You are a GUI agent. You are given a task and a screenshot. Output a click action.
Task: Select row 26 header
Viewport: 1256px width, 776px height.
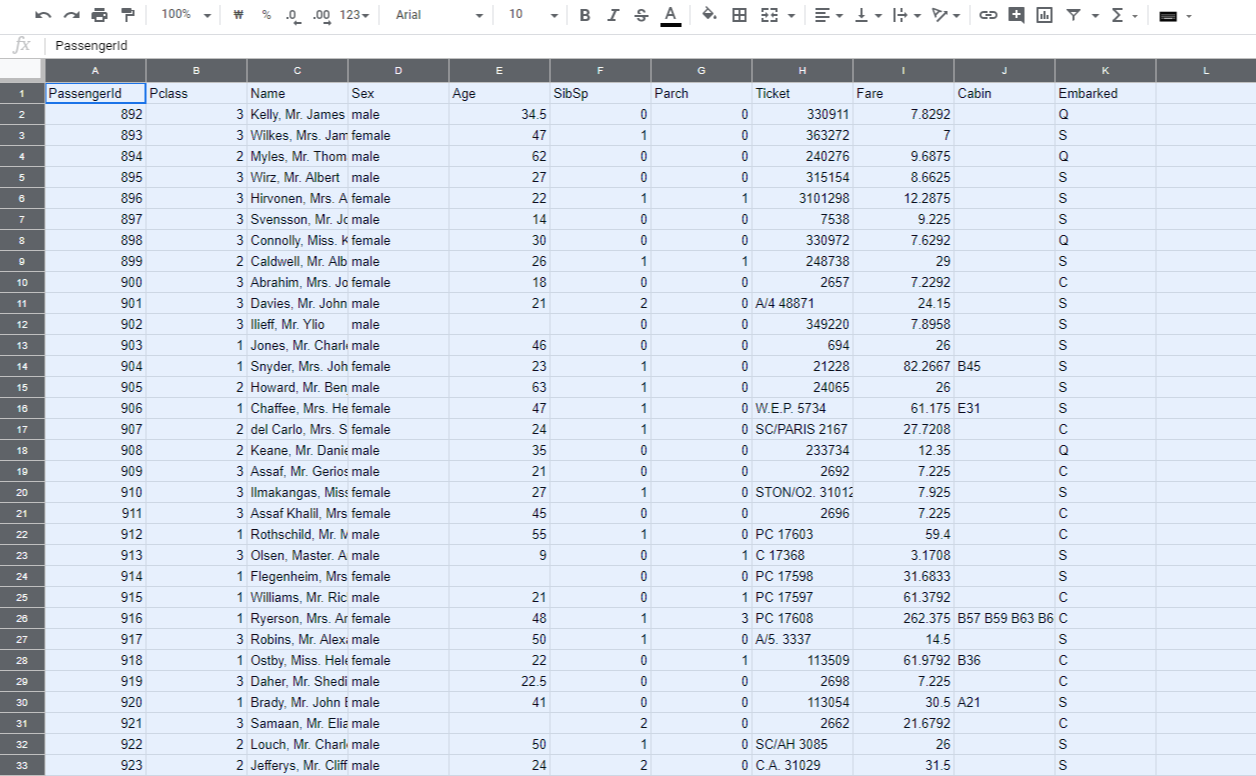22,618
